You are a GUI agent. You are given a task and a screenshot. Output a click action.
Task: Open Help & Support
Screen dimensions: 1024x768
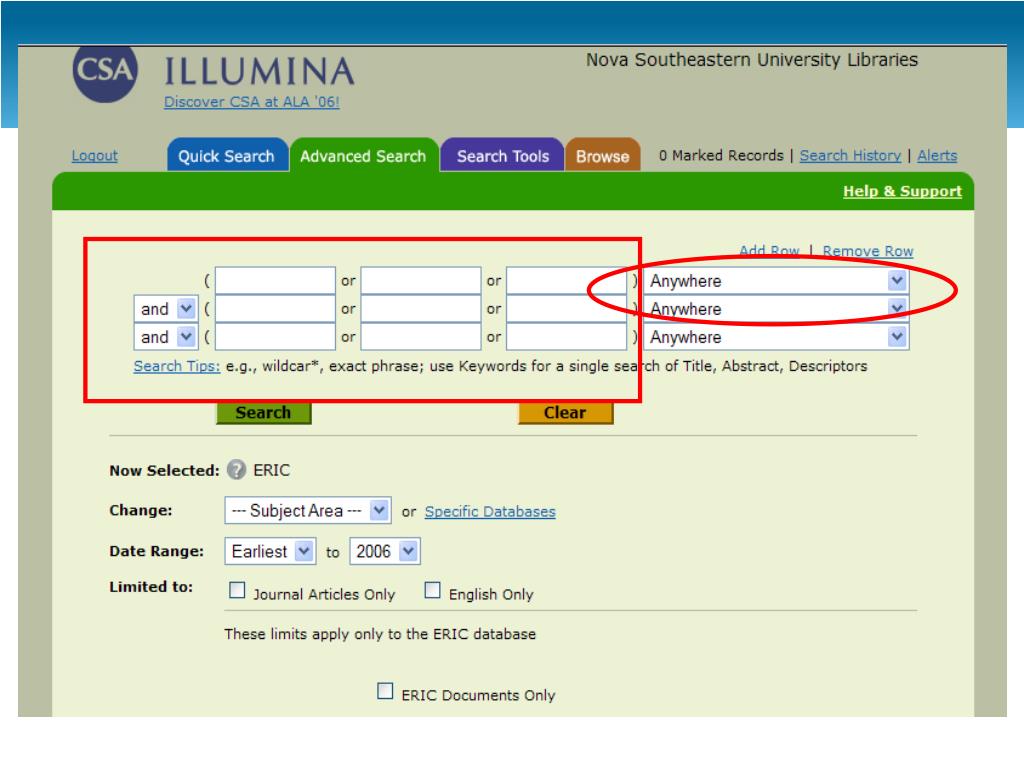903,191
